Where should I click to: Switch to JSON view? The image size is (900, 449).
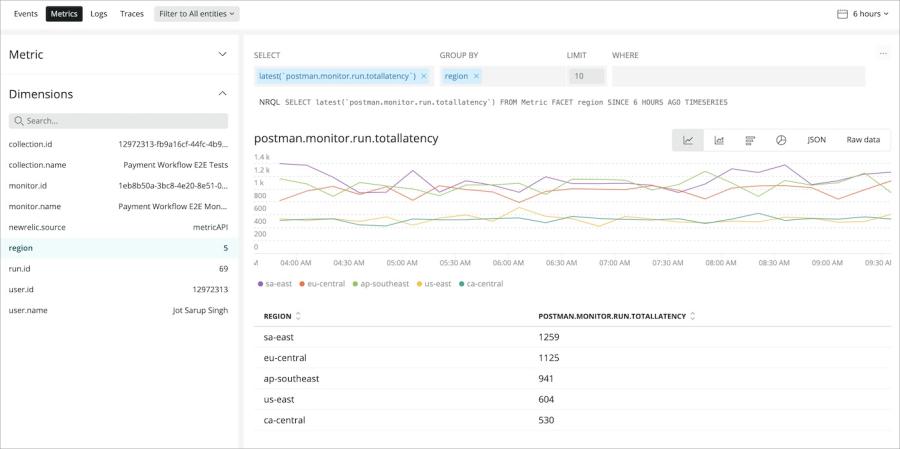click(x=816, y=140)
